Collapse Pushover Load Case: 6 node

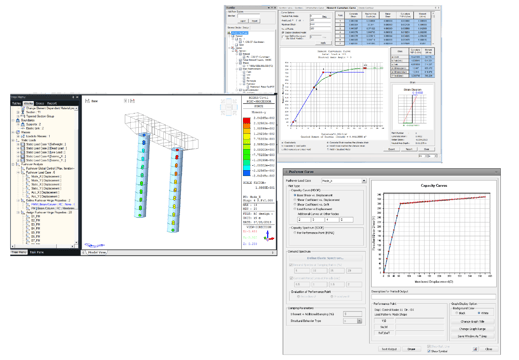click(x=18, y=173)
